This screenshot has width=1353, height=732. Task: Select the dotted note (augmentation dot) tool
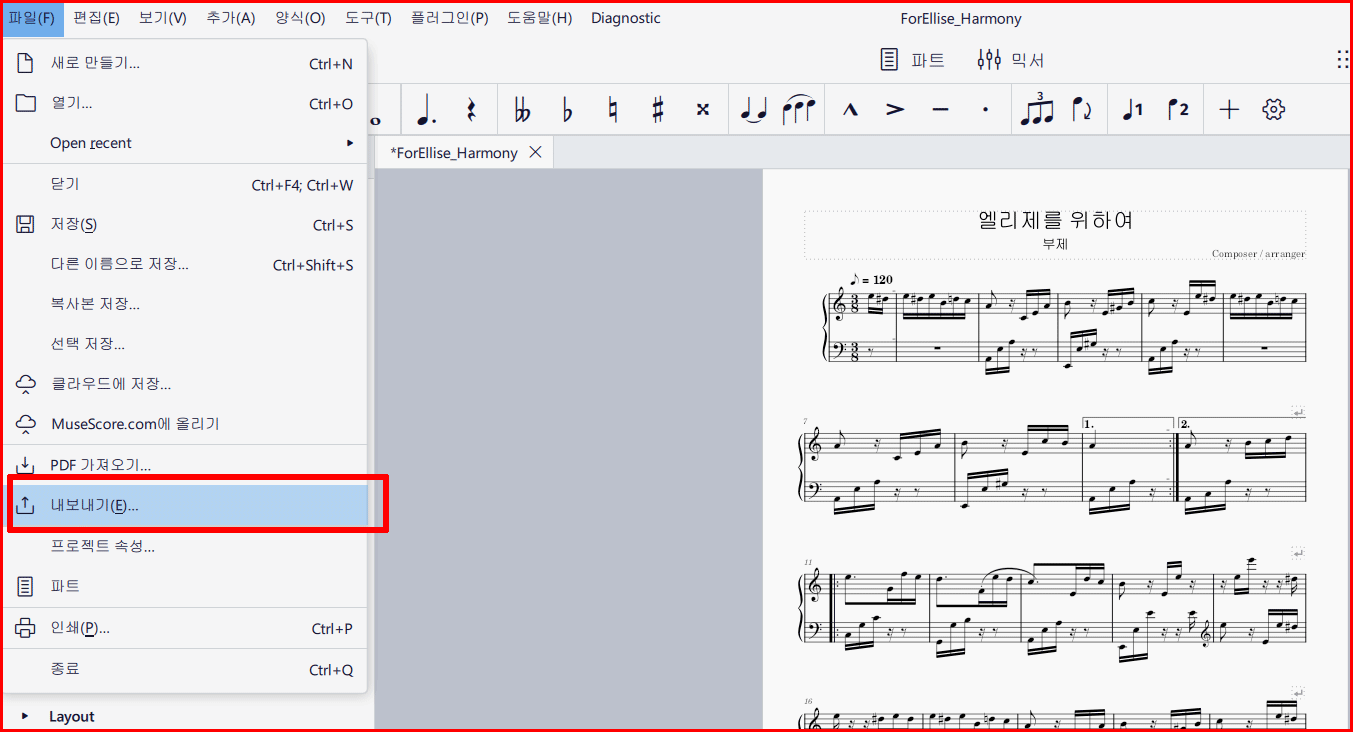coord(427,109)
